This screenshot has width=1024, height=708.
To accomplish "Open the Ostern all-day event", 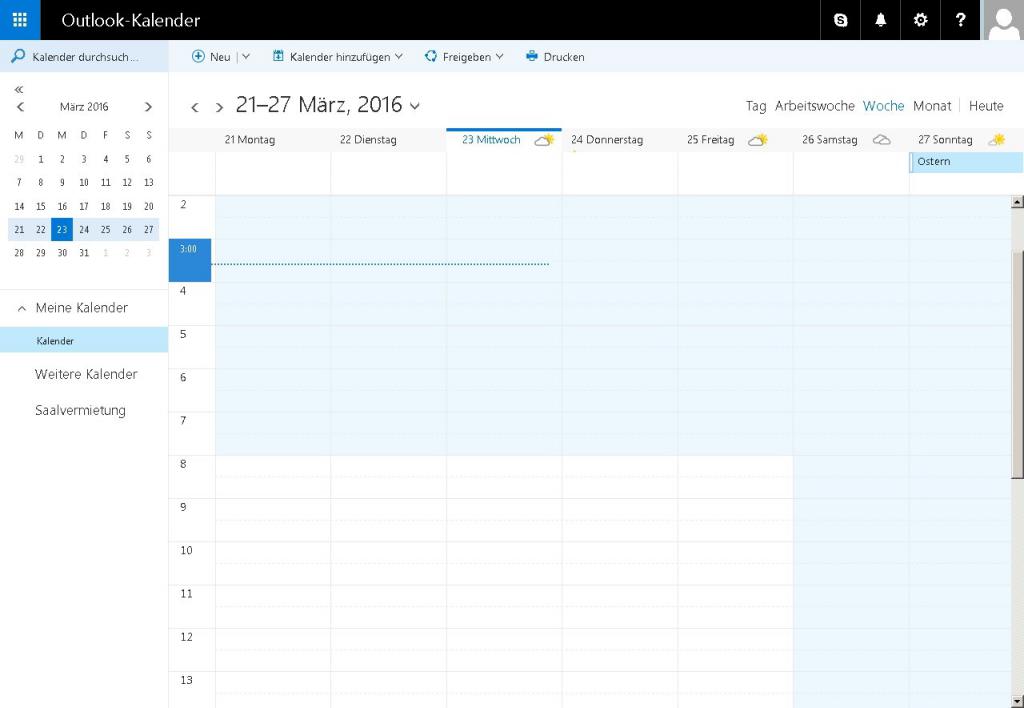I will 966,162.
